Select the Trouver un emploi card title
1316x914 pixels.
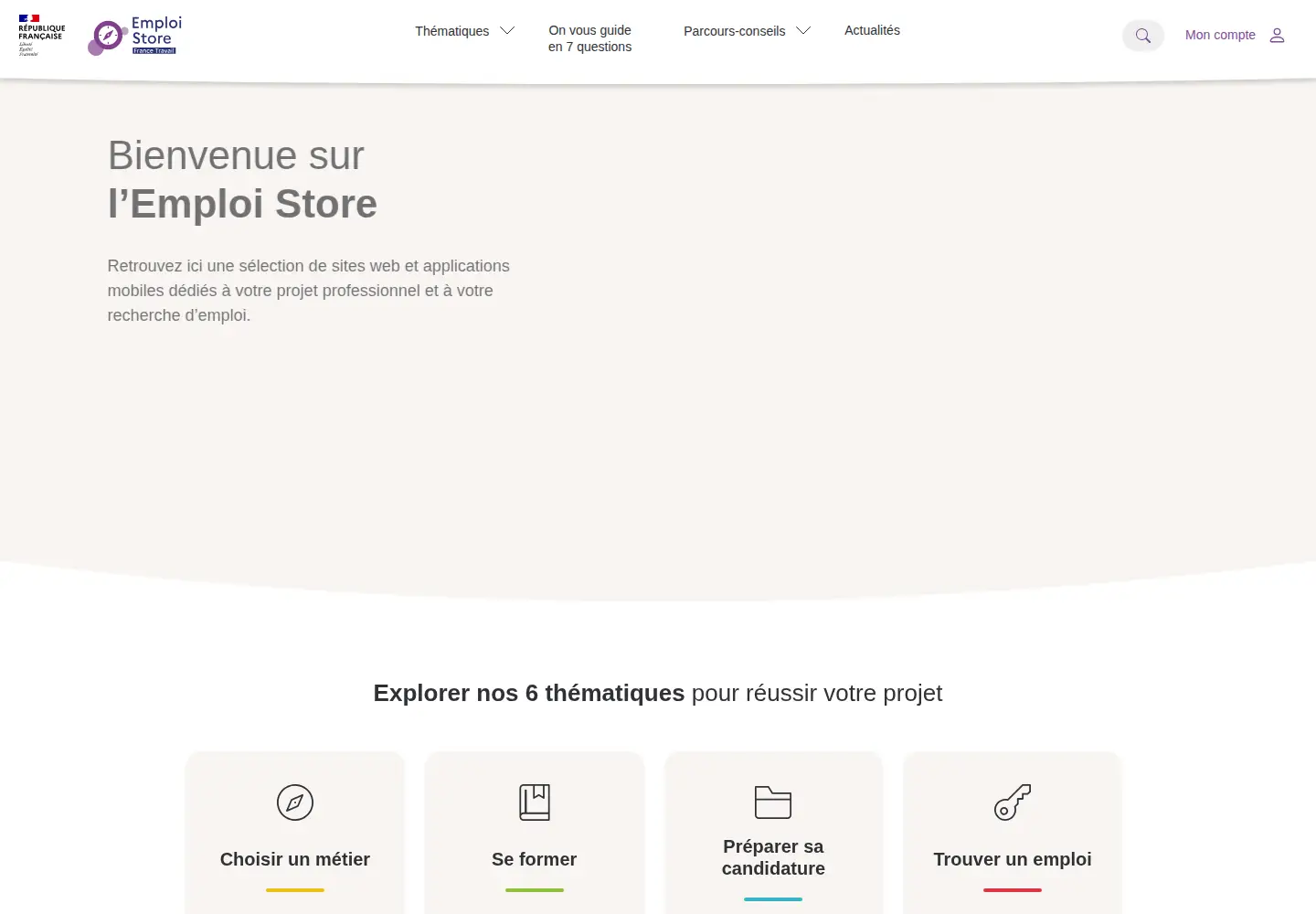[1013, 859]
